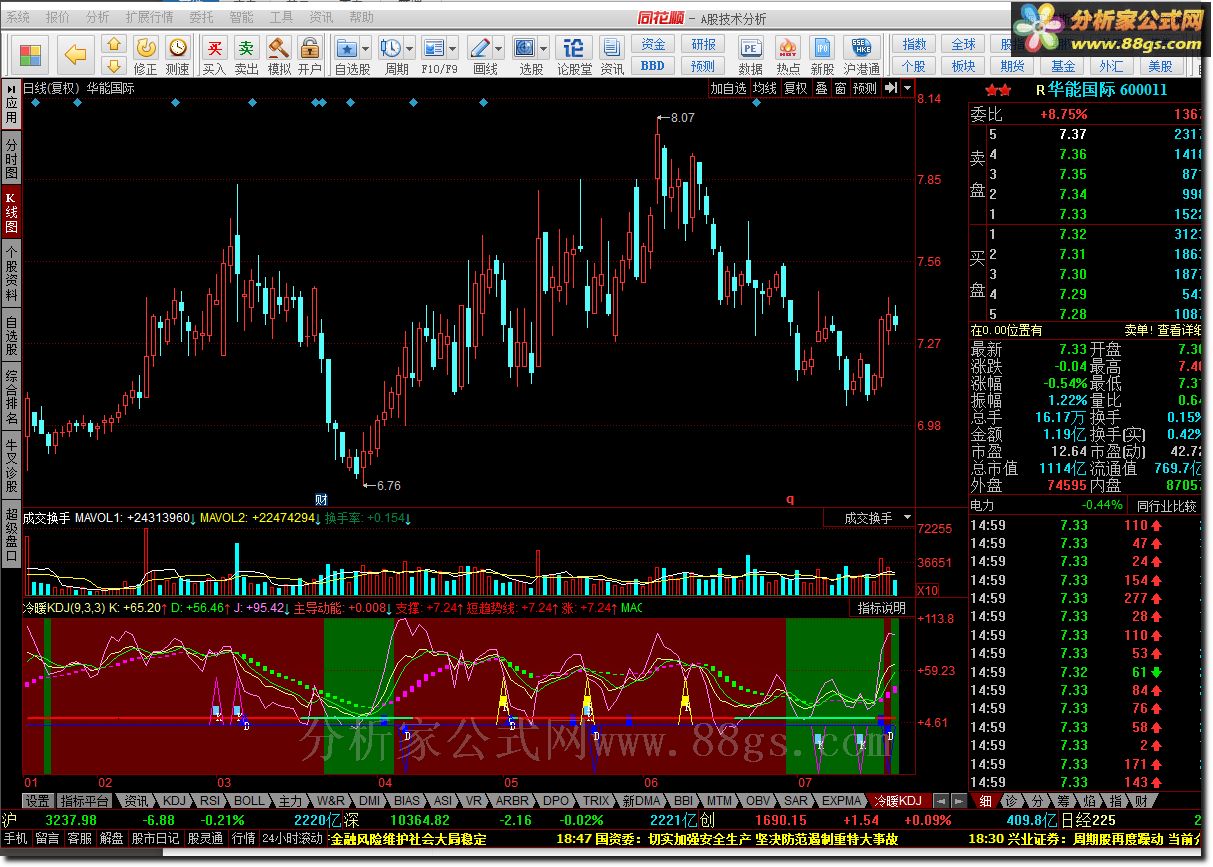Toggle 加自选 add to watchlist
The width and height of the screenshot is (1213, 867).
(728, 88)
